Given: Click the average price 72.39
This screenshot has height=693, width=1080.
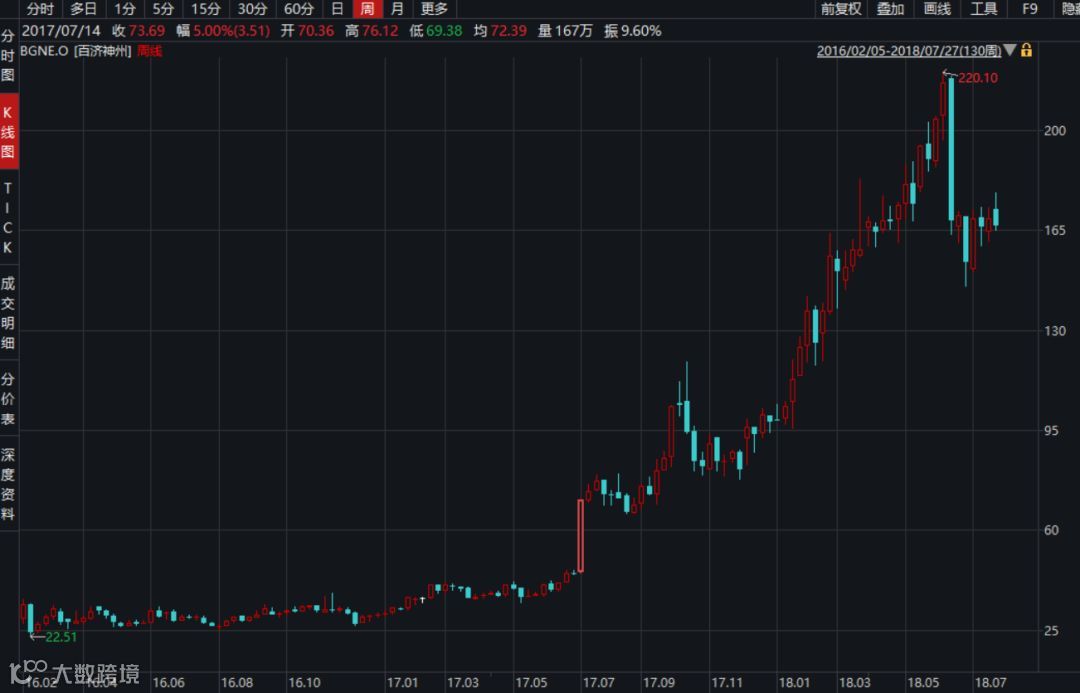Looking at the screenshot, I should (508, 31).
